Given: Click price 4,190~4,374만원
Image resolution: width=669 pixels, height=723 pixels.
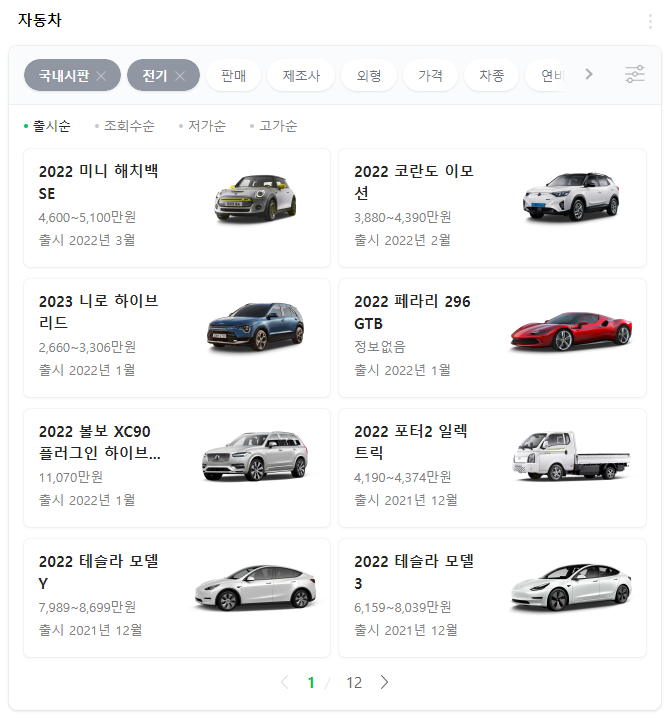Looking at the screenshot, I should click(403, 477).
